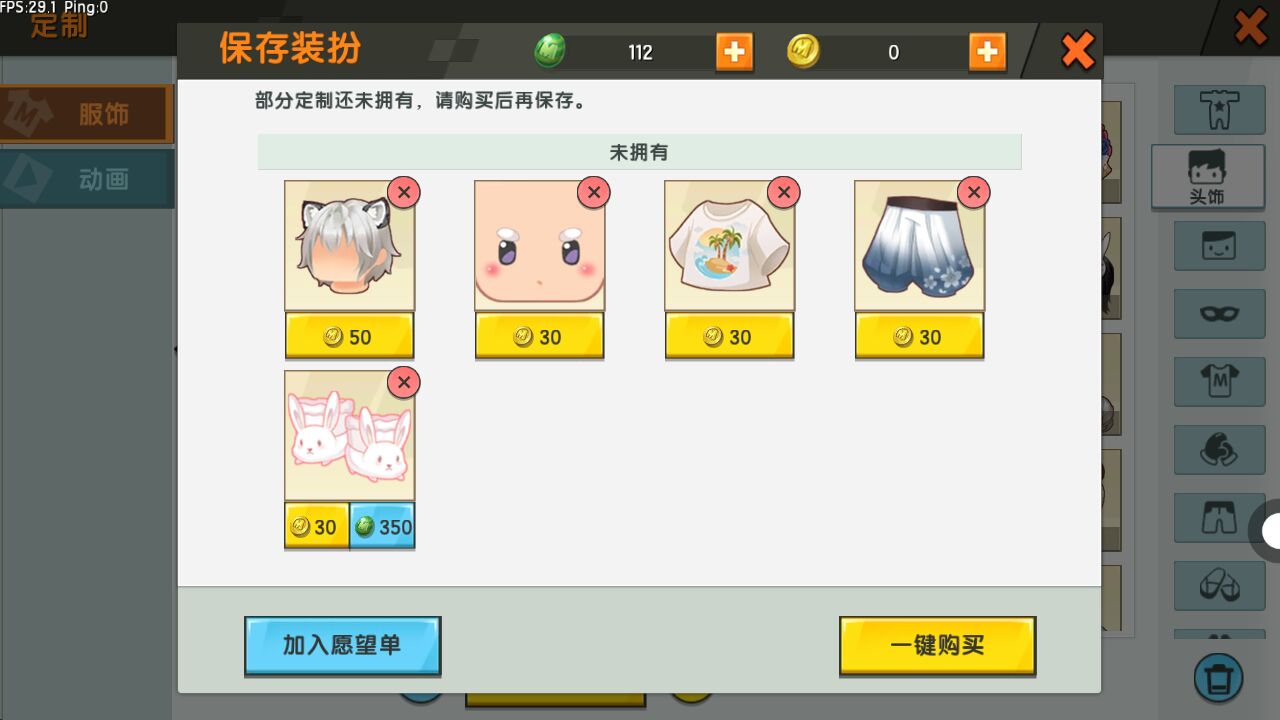Select the shorts category icon
This screenshot has height=720, width=1280.
pyautogui.click(x=1219, y=517)
